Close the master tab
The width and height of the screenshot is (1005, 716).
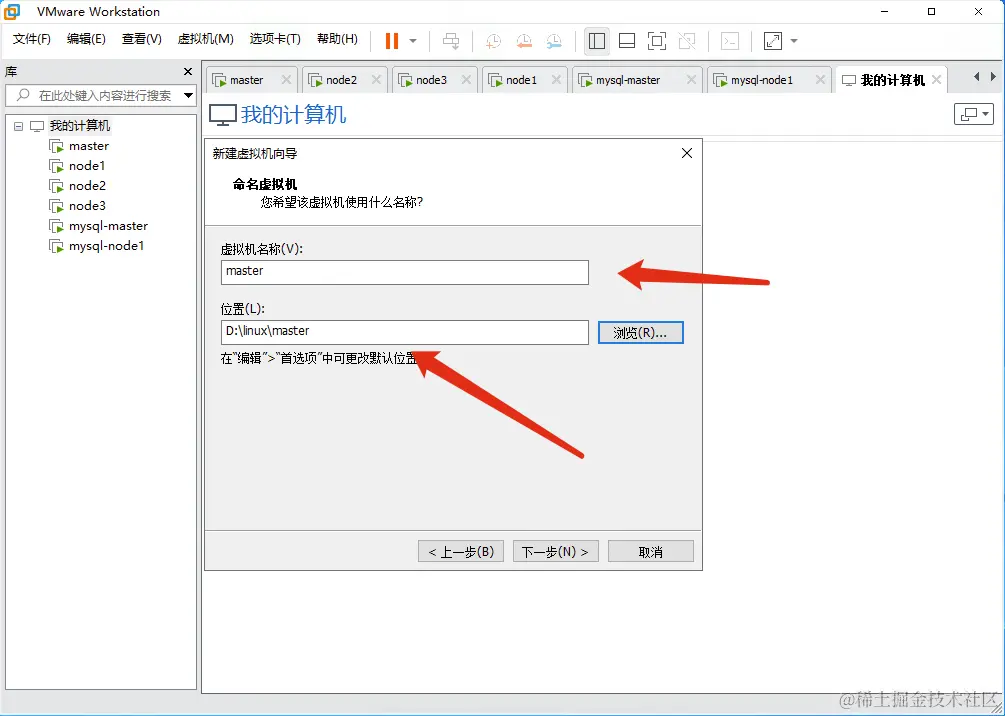click(287, 79)
